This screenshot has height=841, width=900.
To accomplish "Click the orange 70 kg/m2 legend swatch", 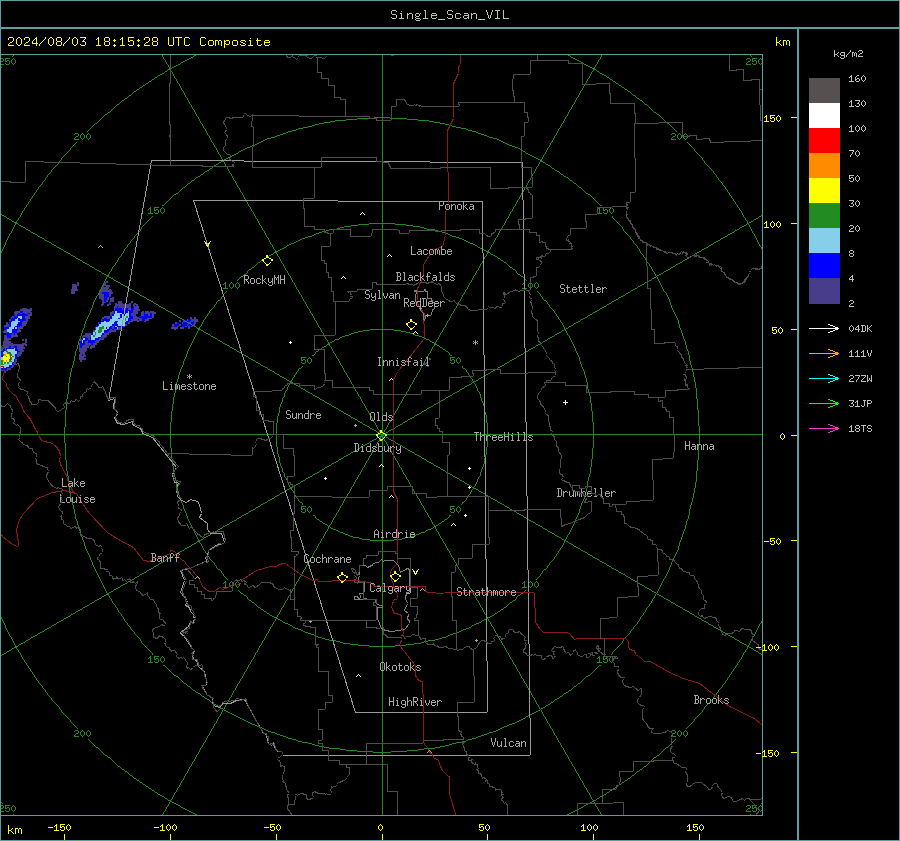I will click(x=824, y=166).
